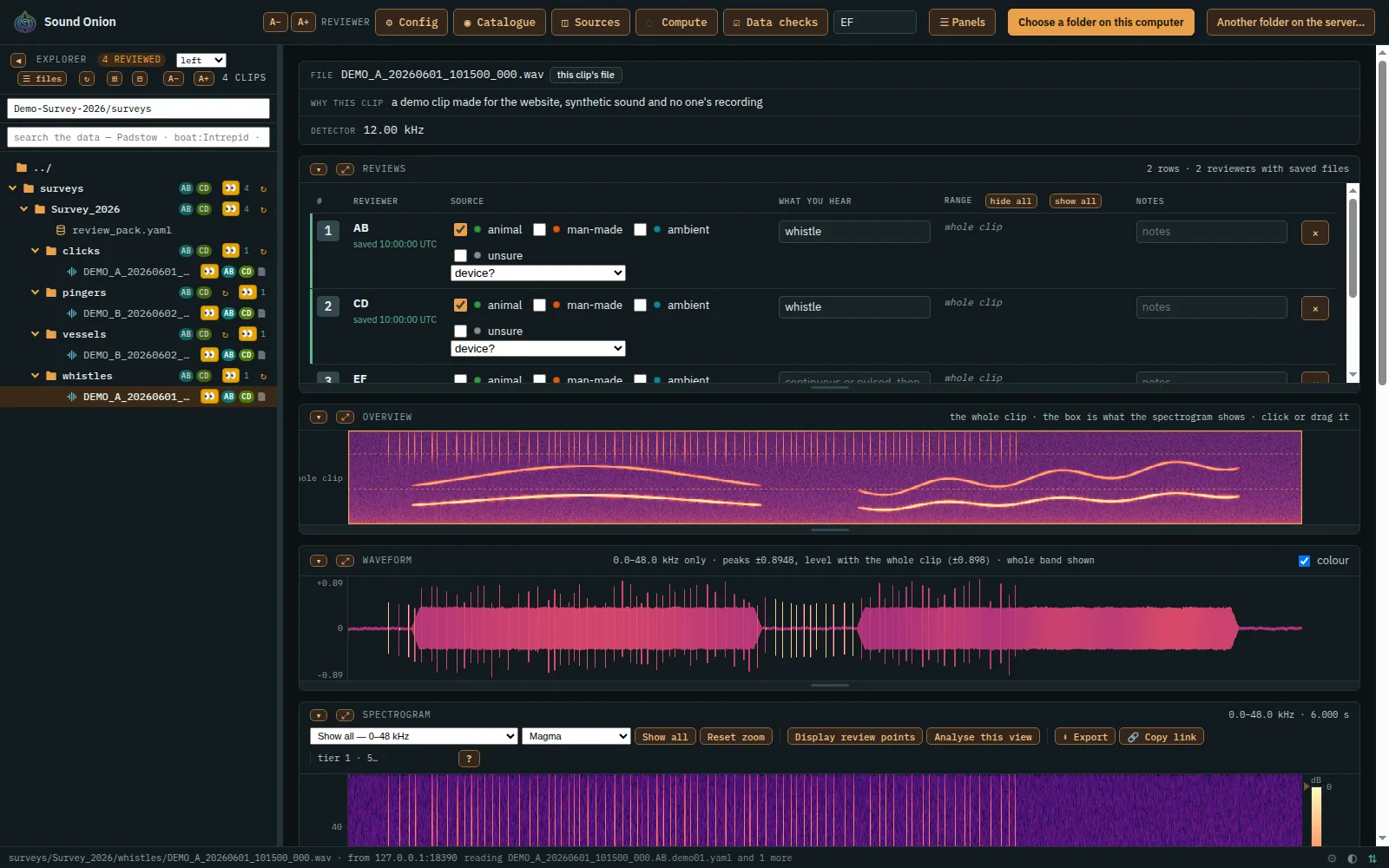The height and width of the screenshot is (868, 1389).
Task: Uncheck animal source for reviewer AB
Action: [460, 230]
